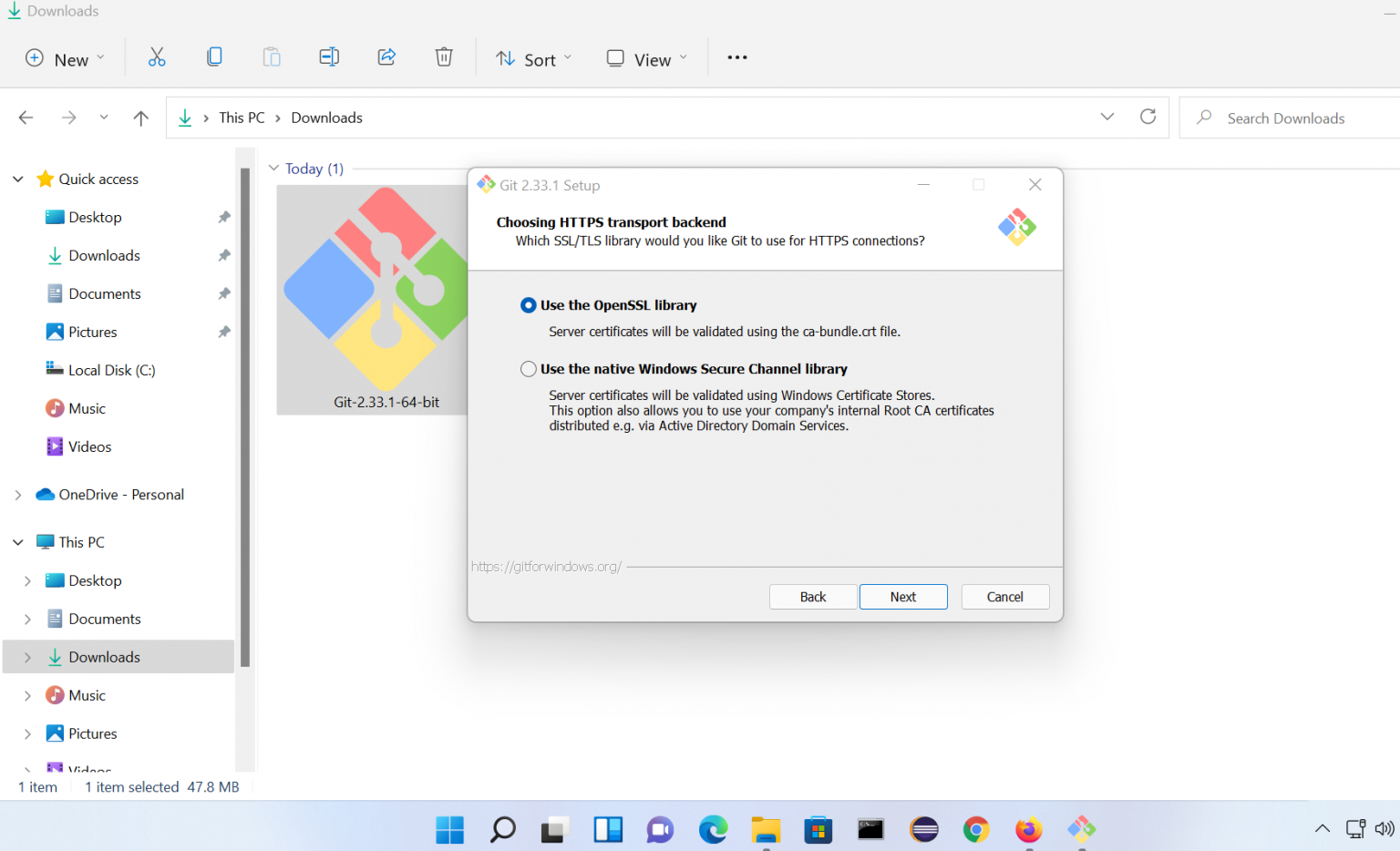Open the New menu
Viewport: 1400px width, 851px height.
coord(64,58)
